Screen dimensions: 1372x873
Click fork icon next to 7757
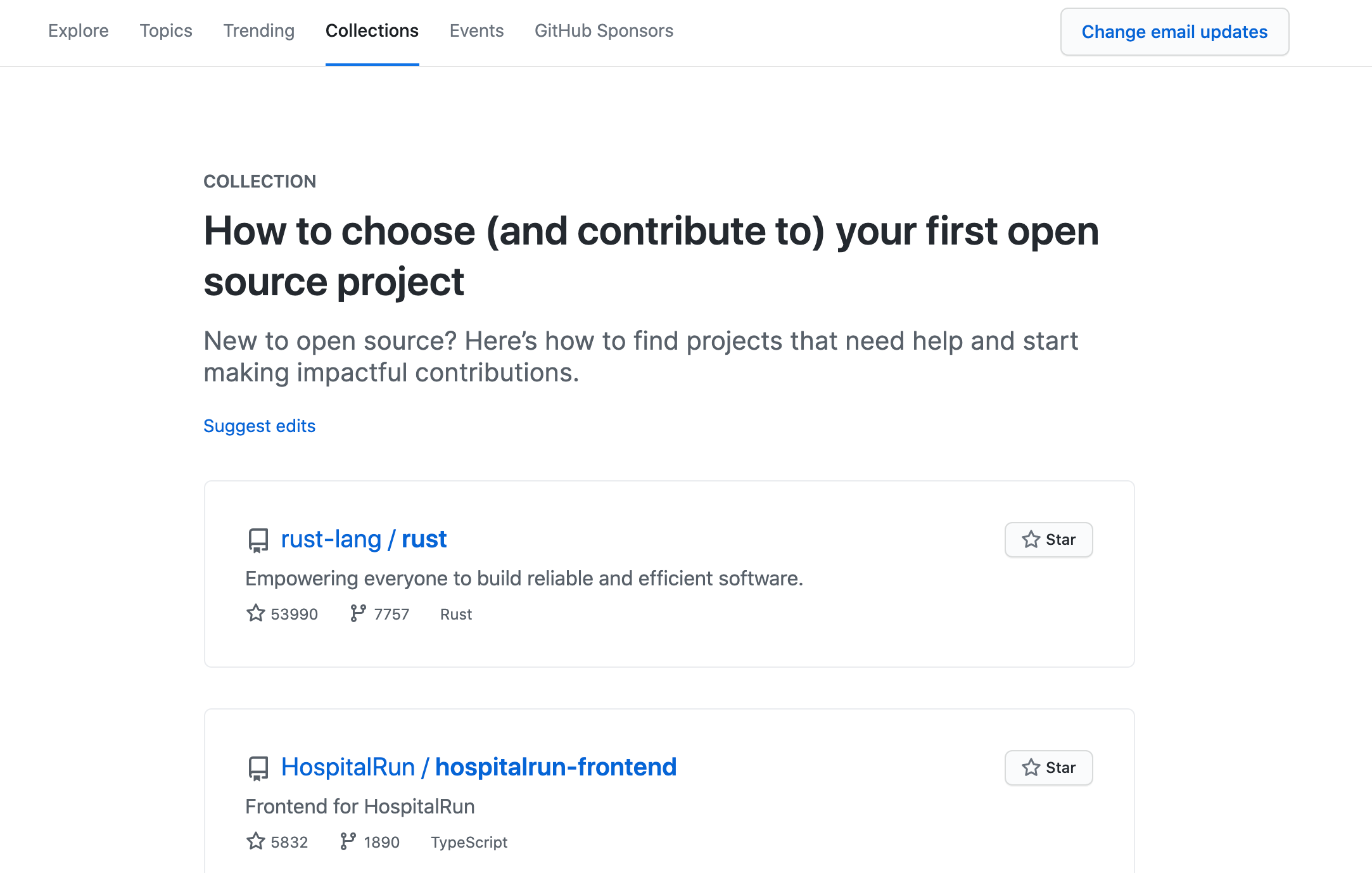coord(358,613)
